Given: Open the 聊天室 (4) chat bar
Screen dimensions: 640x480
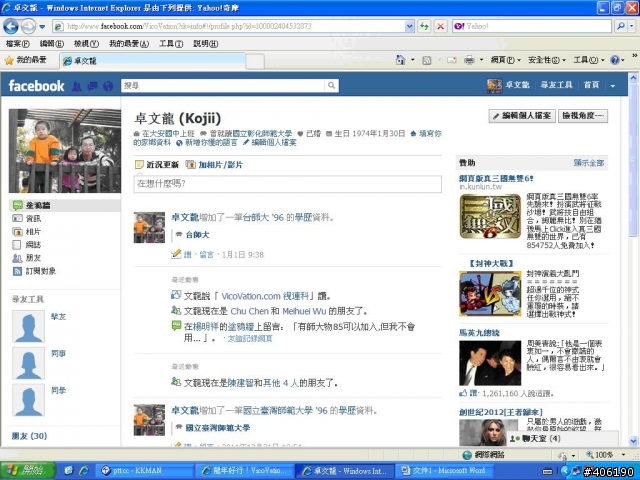Looking at the screenshot, I should (x=561, y=438).
